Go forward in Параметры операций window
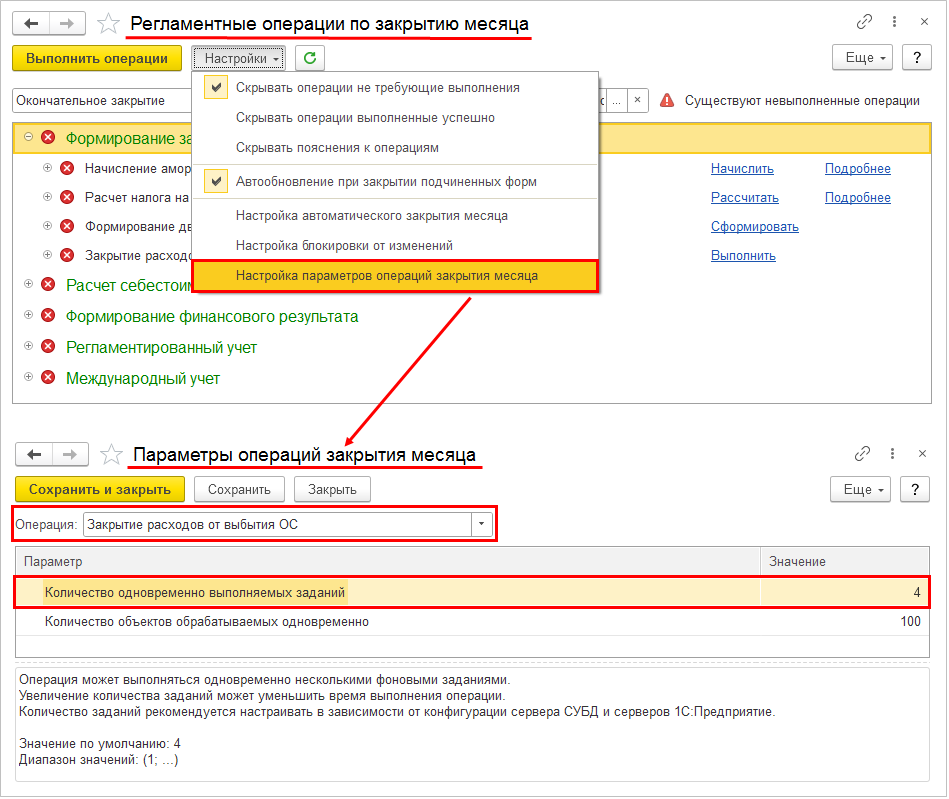 click(x=70, y=455)
